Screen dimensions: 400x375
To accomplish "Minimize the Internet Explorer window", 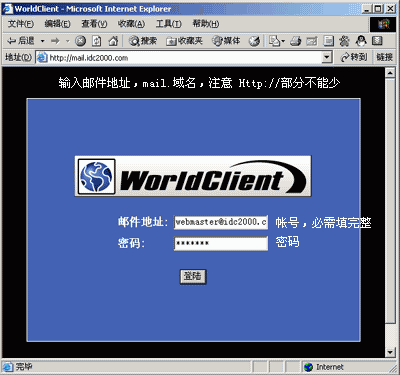I will click(367, 9).
